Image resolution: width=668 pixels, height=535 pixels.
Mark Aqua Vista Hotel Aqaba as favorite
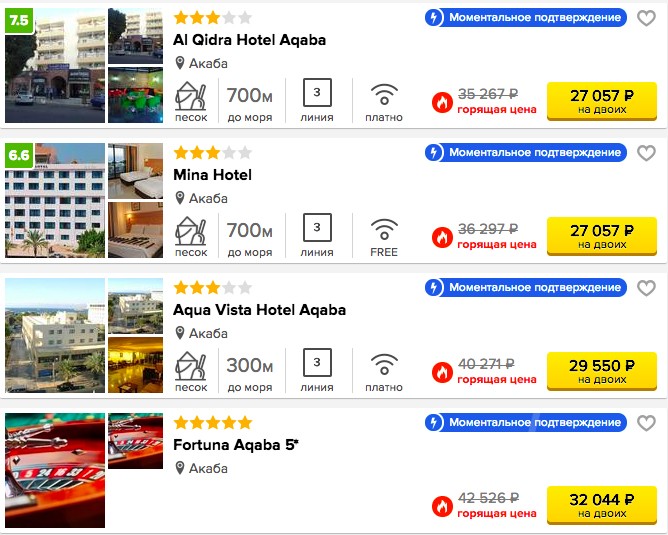pos(646,288)
